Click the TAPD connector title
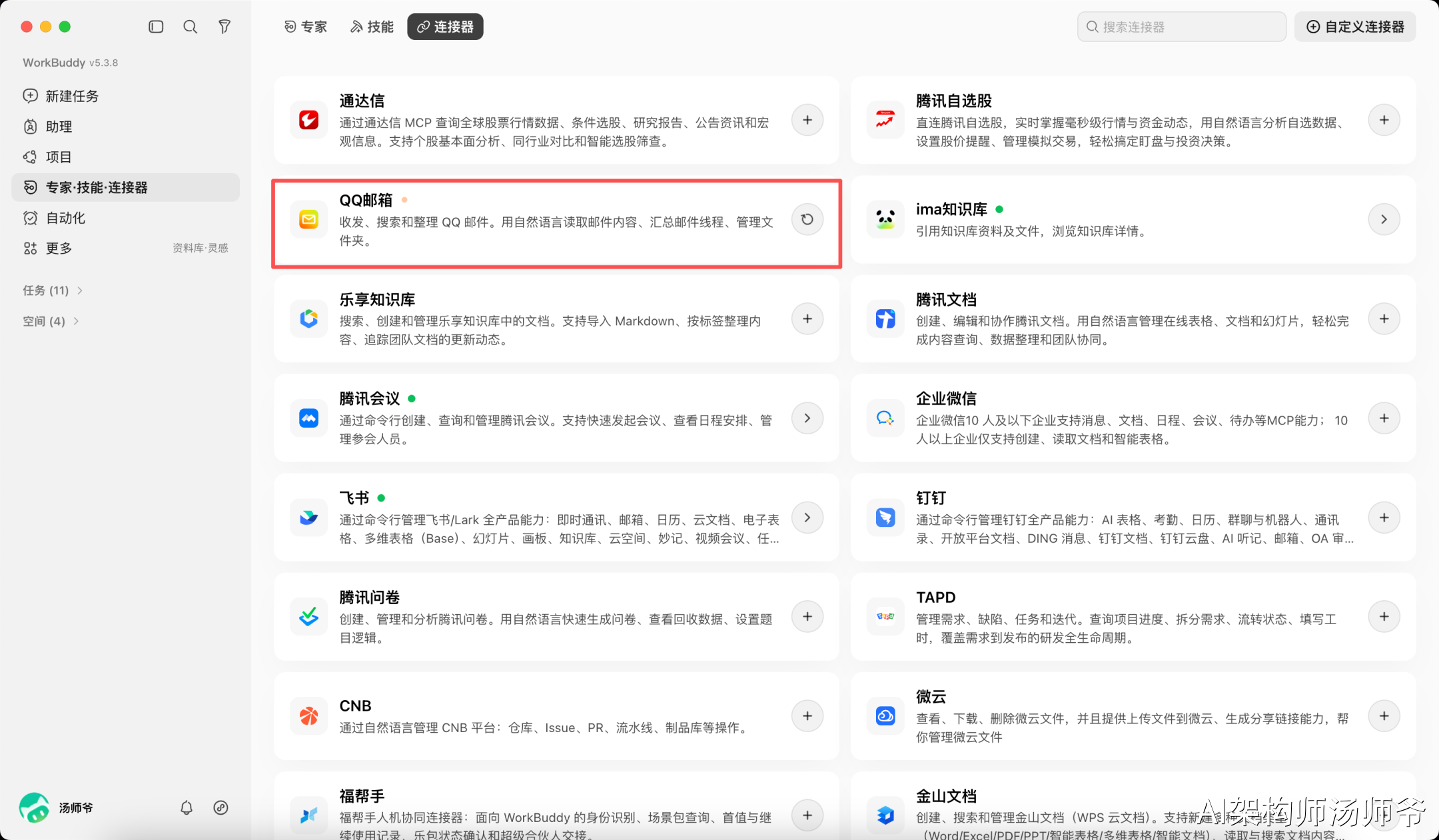 coord(936,598)
